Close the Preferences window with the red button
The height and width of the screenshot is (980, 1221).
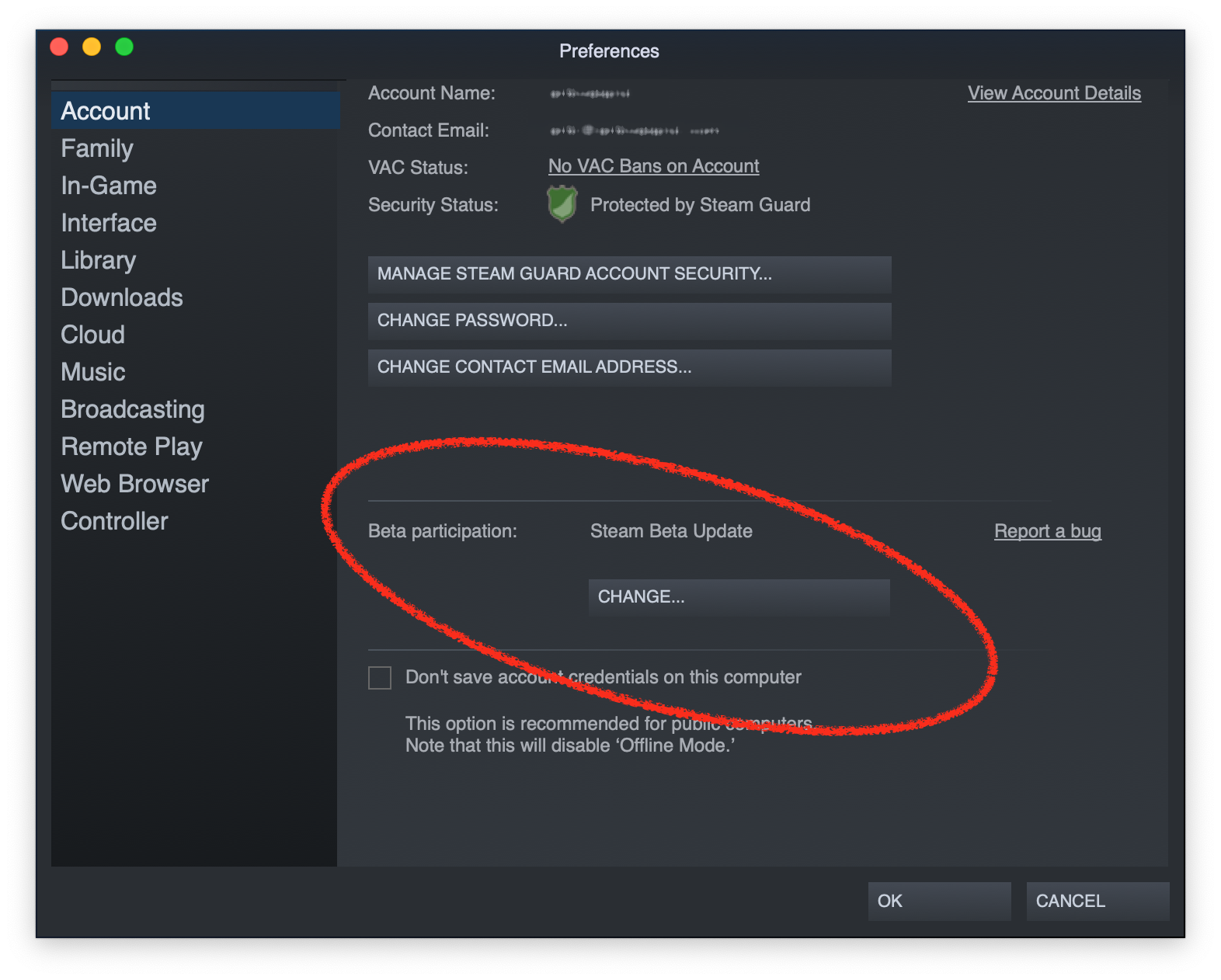coord(59,47)
